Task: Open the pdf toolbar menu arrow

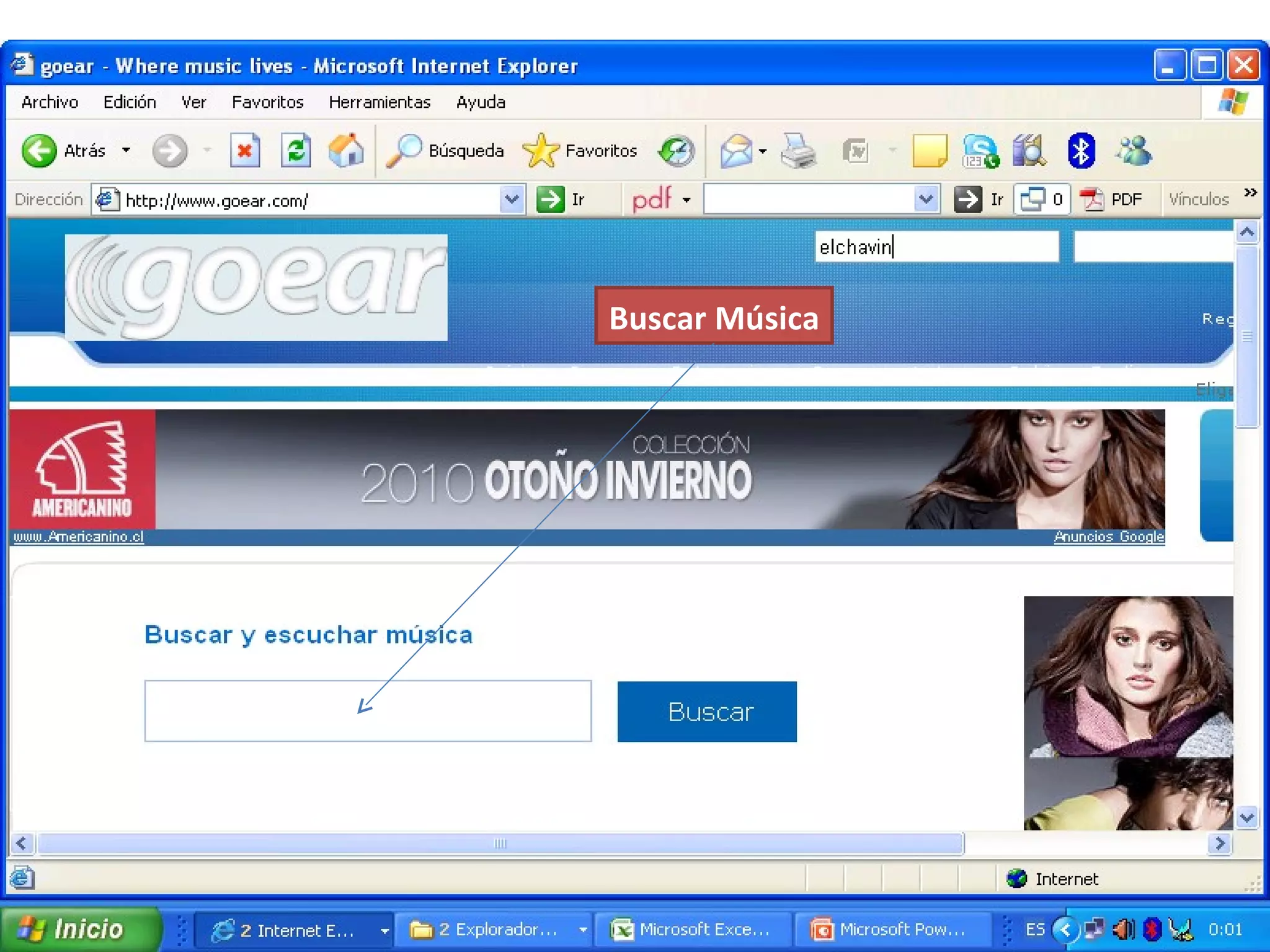Action: tap(686, 200)
